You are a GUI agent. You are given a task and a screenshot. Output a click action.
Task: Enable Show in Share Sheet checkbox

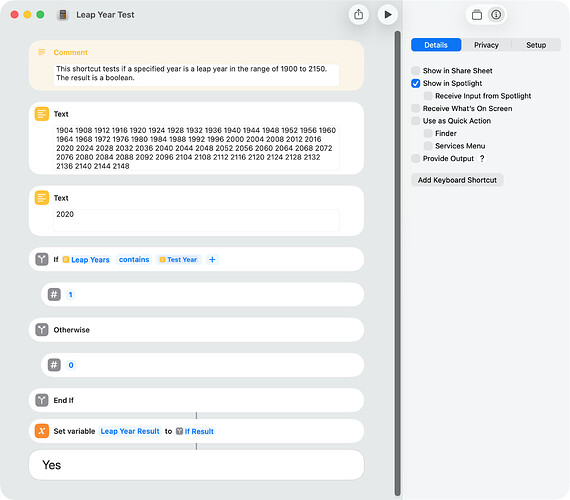pos(416,71)
